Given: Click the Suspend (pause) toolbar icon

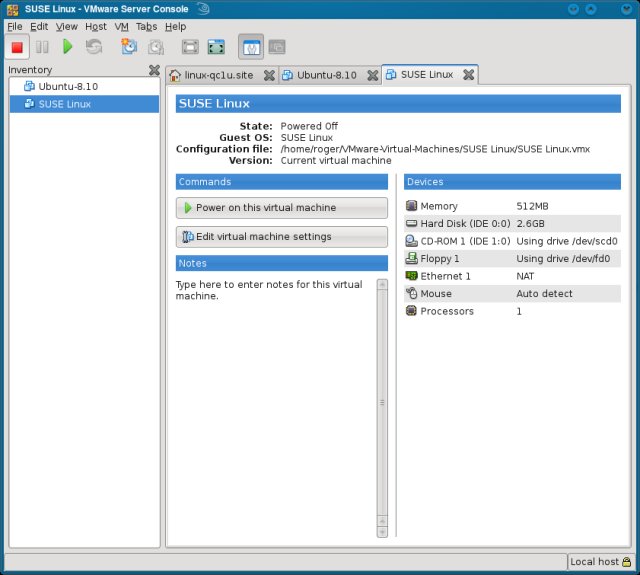Looking at the screenshot, I should [x=42, y=47].
